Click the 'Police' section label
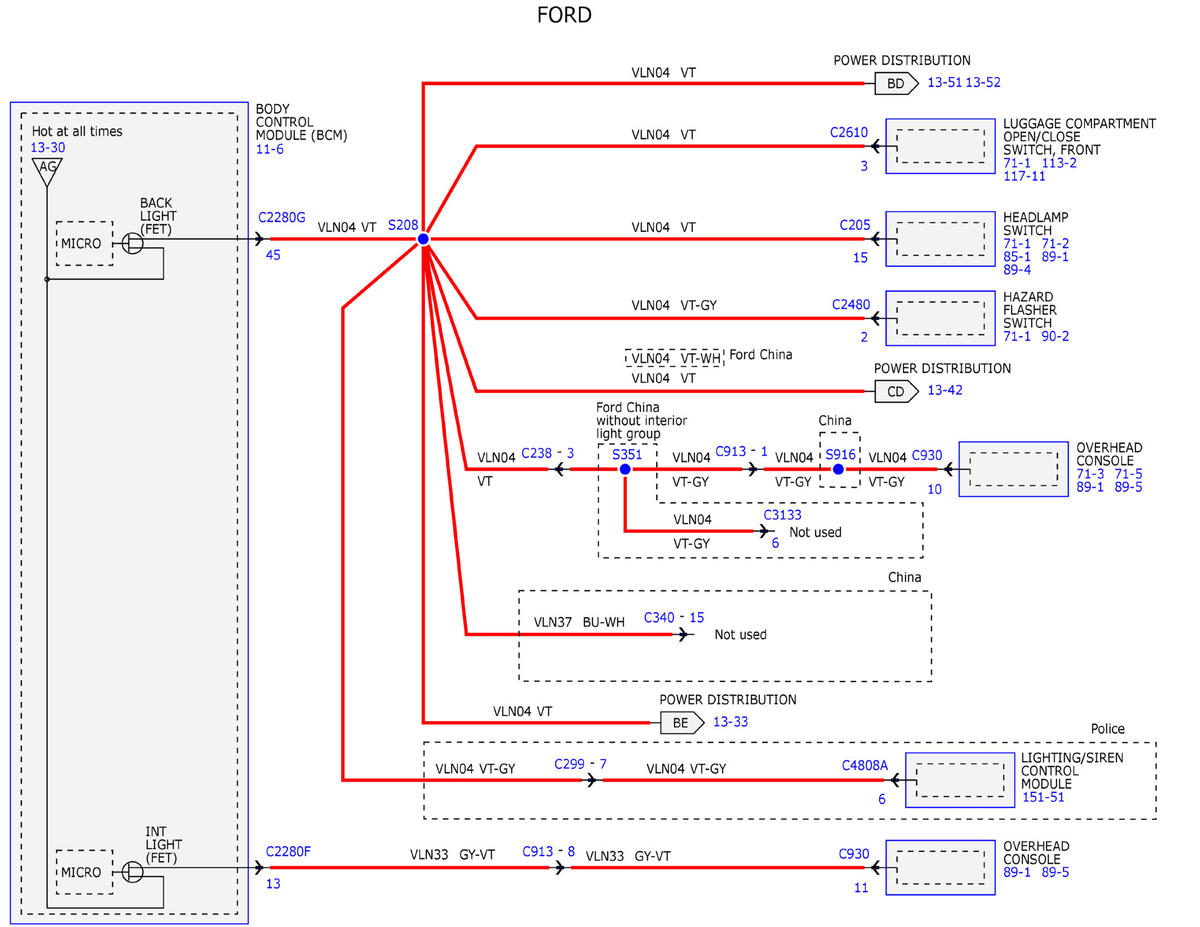This screenshot has height=927, width=1200. (1108, 729)
